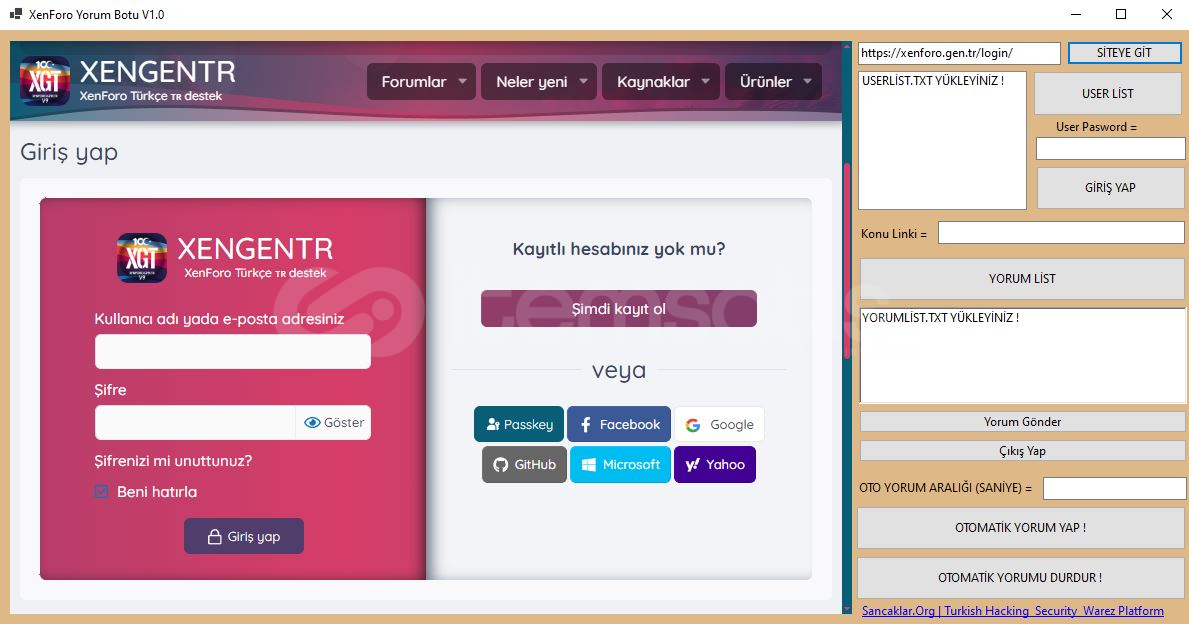The width and height of the screenshot is (1189, 624).
Task: Open the Kaynaklar menu
Action: pyautogui.click(x=654, y=81)
